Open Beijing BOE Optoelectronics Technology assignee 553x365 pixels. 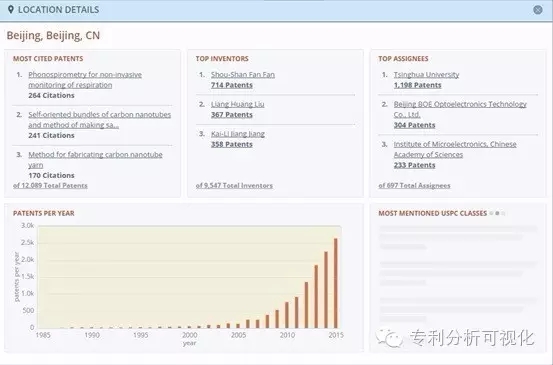(x=460, y=109)
